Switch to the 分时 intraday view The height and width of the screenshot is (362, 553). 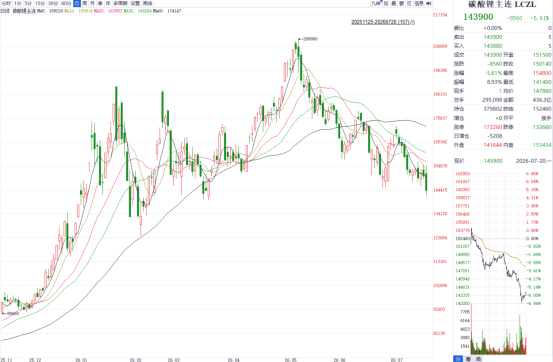(6, 3)
